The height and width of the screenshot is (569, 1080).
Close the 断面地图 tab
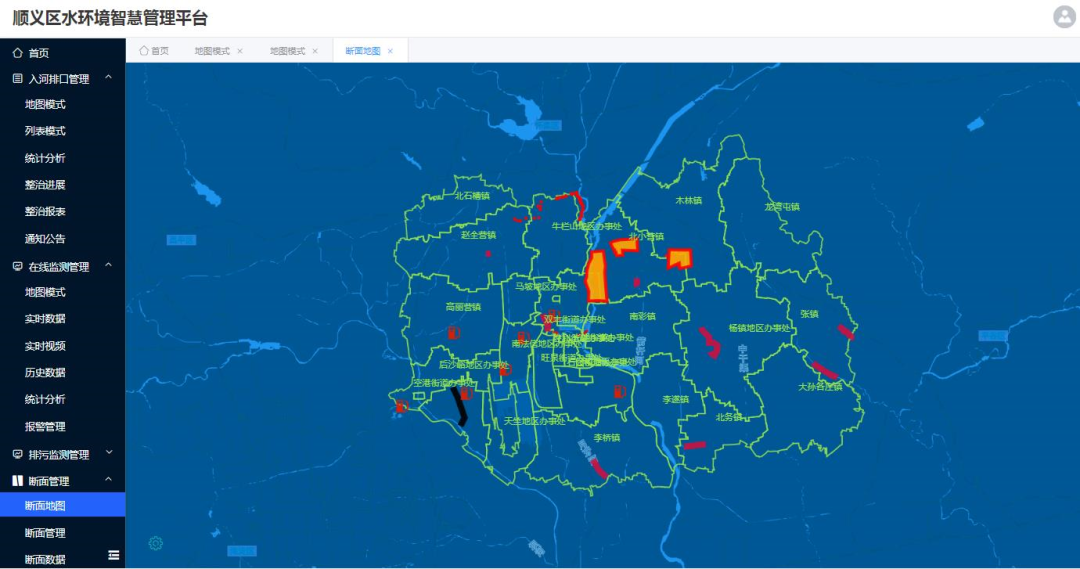pos(391,51)
